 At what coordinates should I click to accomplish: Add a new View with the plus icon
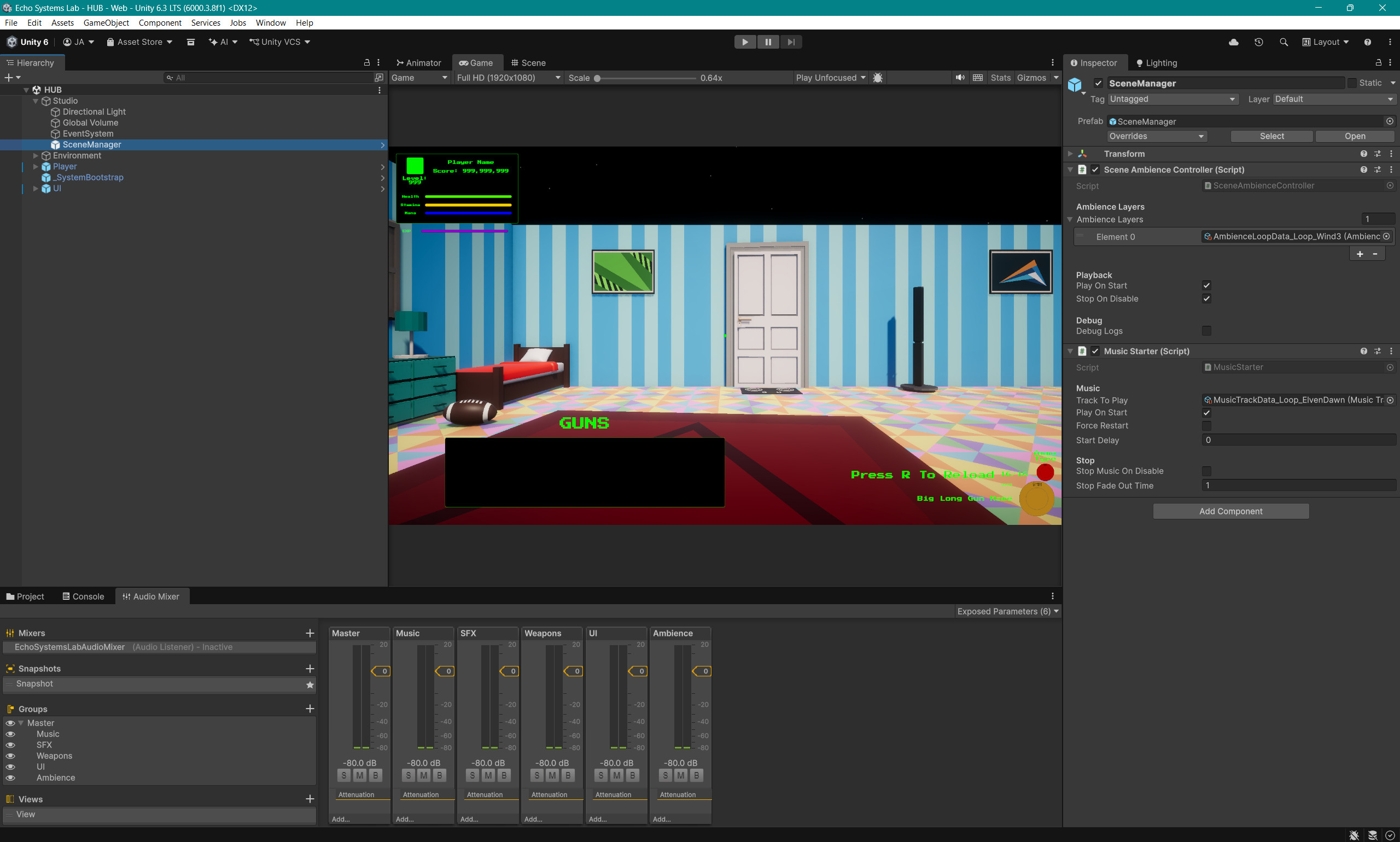tap(310, 799)
